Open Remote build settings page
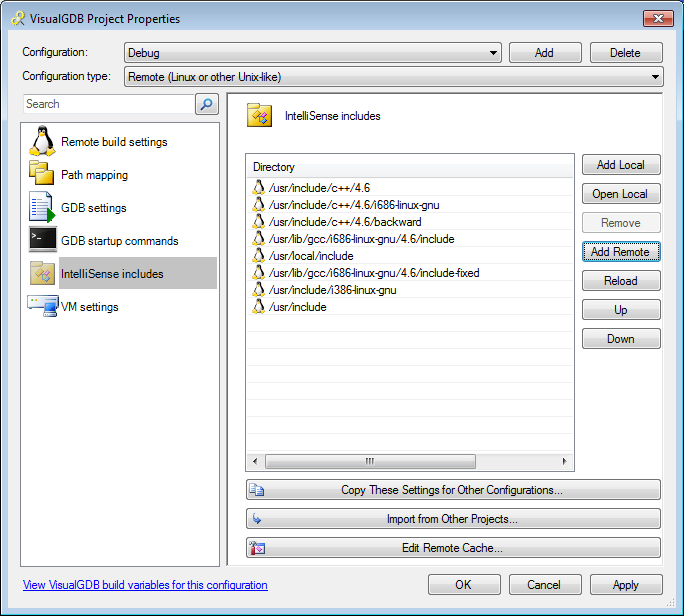The height and width of the screenshot is (616, 684). point(114,142)
